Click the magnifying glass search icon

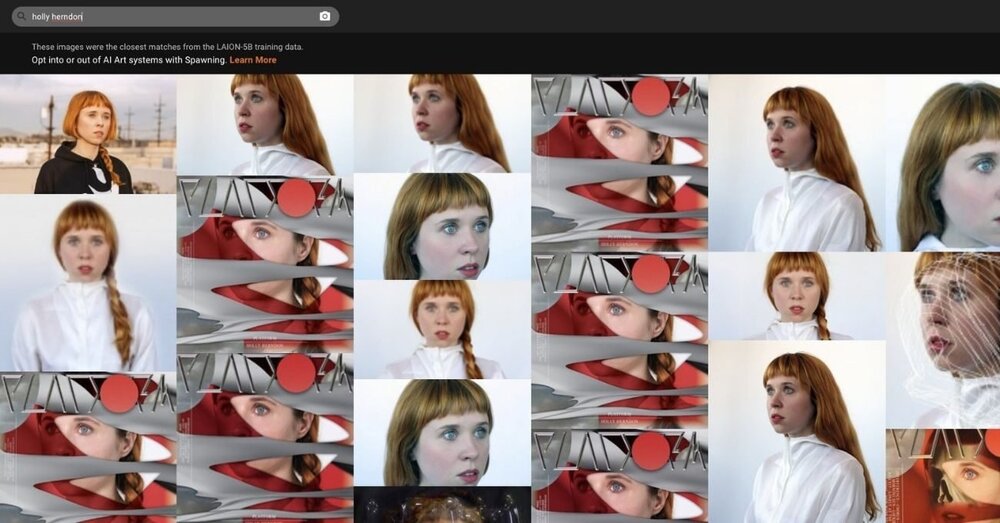(21, 17)
